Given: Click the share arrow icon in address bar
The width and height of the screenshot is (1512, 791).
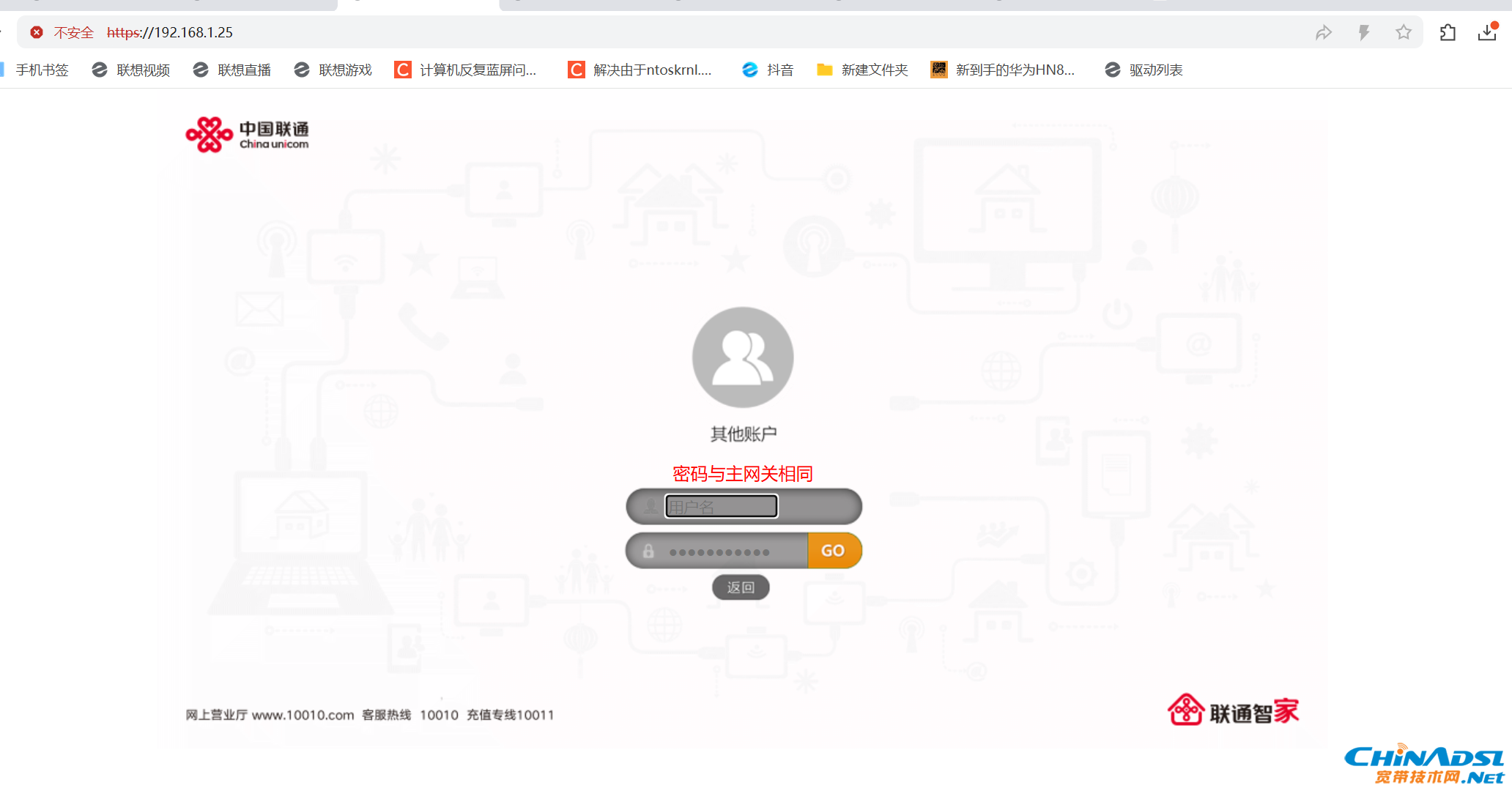Looking at the screenshot, I should pos(1323,32).
